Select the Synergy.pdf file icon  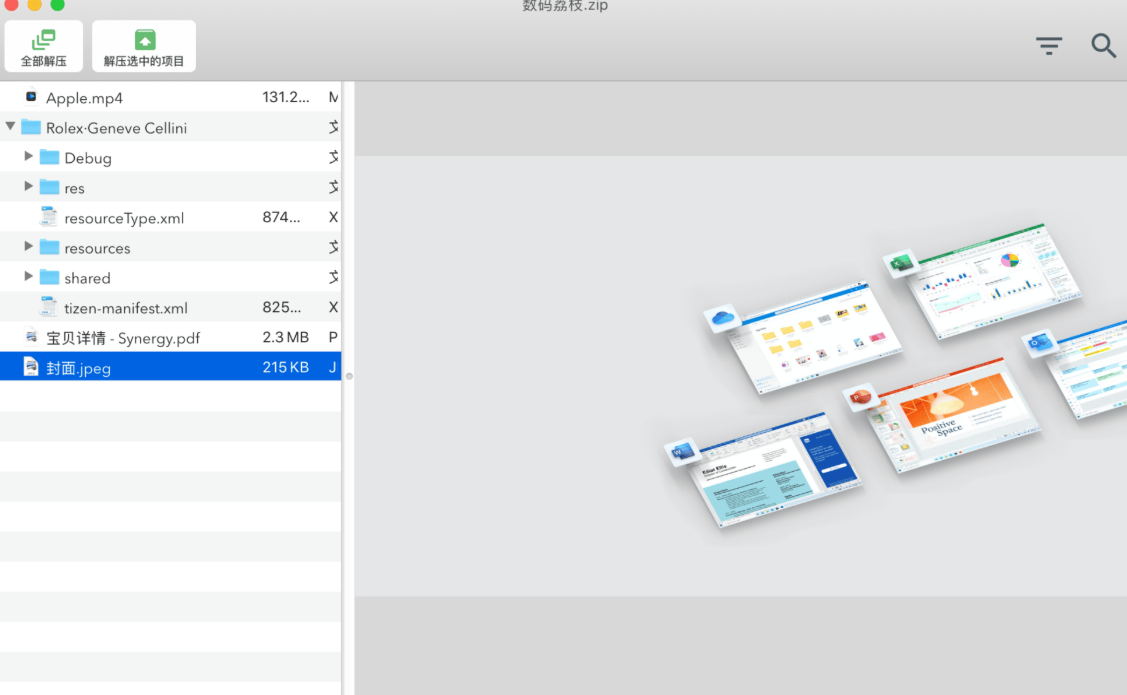(x=31, y=336)
